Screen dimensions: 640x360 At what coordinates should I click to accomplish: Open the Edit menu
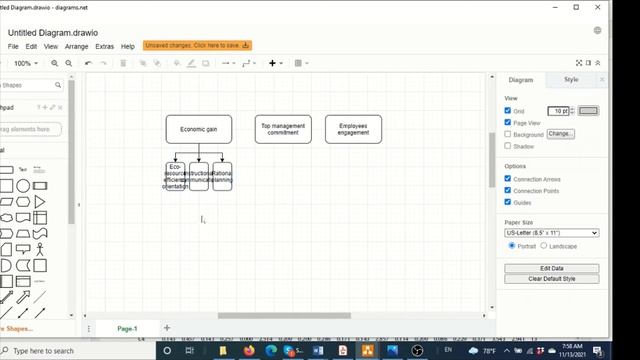(31, 47)
